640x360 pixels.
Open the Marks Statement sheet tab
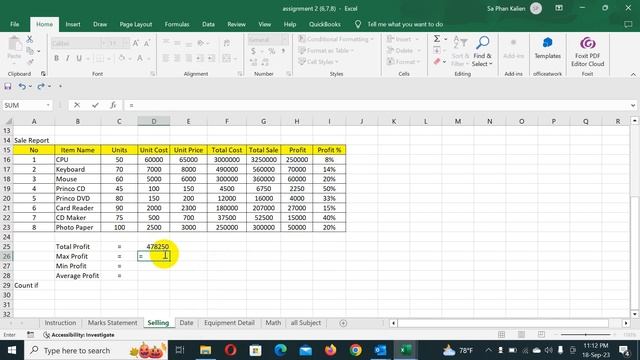pos(113,323)
